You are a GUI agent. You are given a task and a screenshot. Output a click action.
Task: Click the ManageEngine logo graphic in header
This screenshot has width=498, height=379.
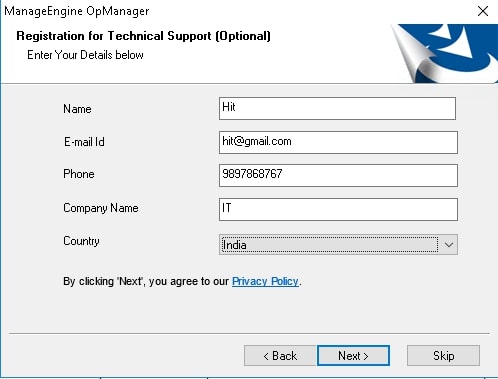coord(445,53)
